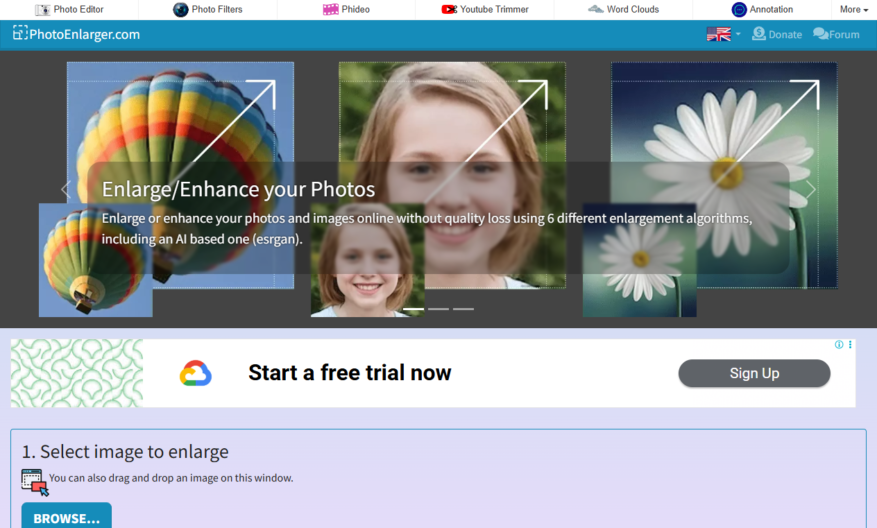Image resolution: width=877 pixels, height=528 pixels.
Task: Click the PhotoEnlarger.com site title
Action: [x=84, y=35]
